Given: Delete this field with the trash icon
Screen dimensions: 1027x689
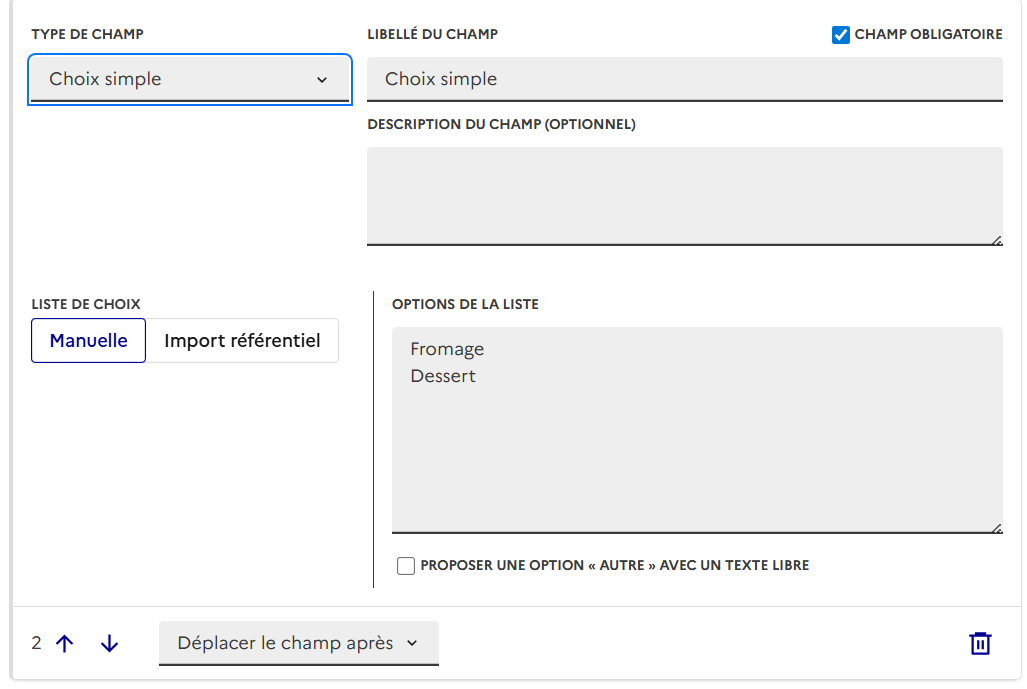Looking at the screenshot, I should pyautogui.click(x=980, y=643).
